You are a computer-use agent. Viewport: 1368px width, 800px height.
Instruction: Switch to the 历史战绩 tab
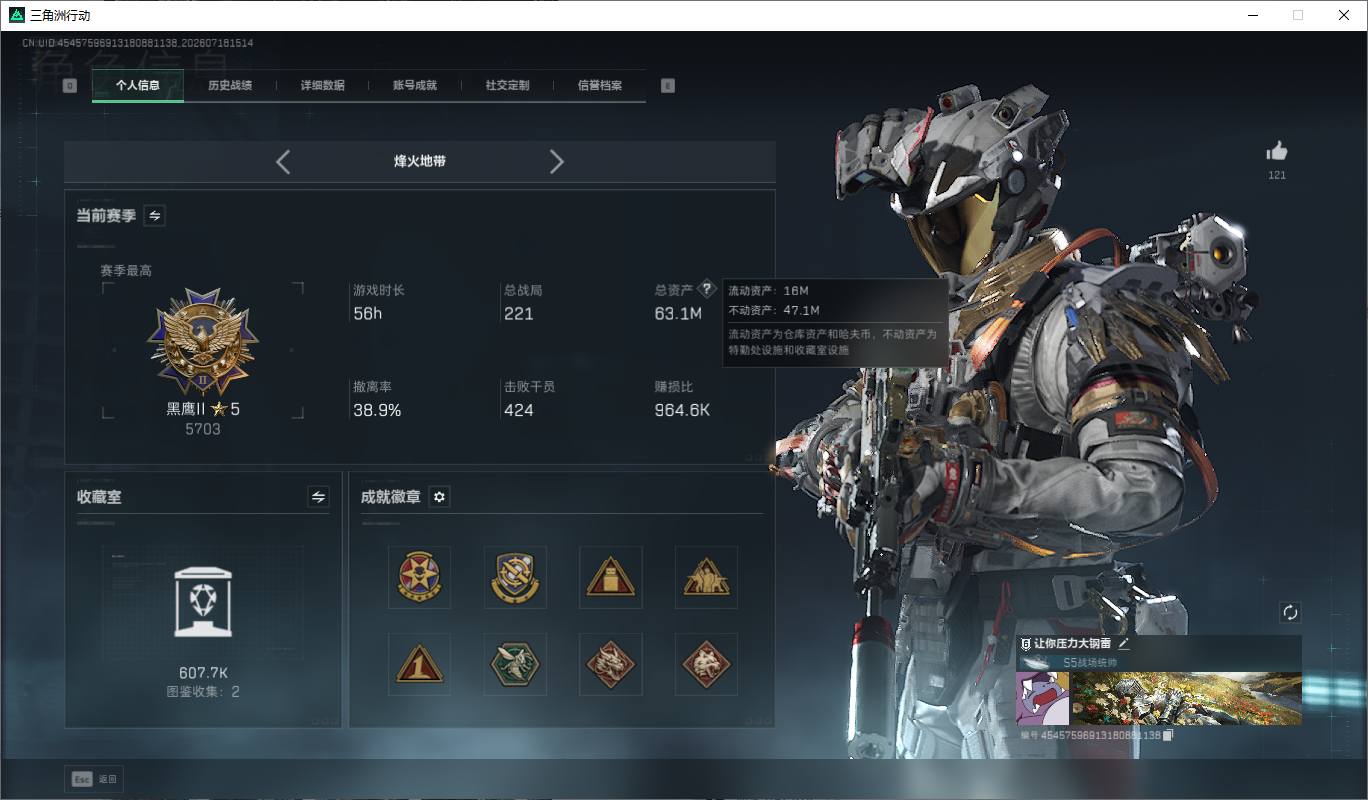pyautogui.click(x=230, y=86)
